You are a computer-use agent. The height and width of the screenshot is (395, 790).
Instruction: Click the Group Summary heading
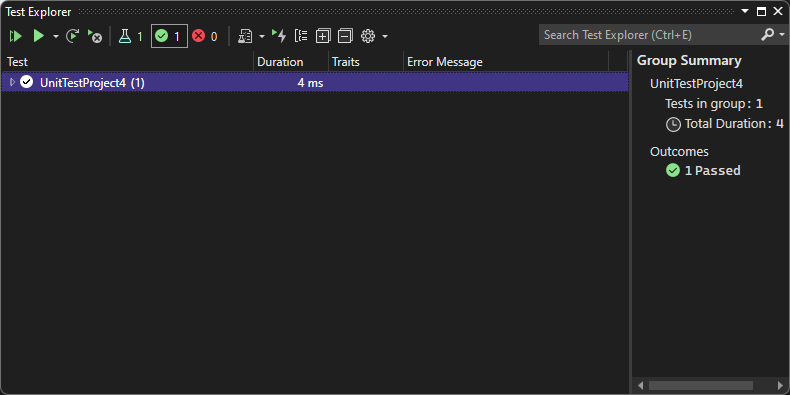(x=689, y=60)
